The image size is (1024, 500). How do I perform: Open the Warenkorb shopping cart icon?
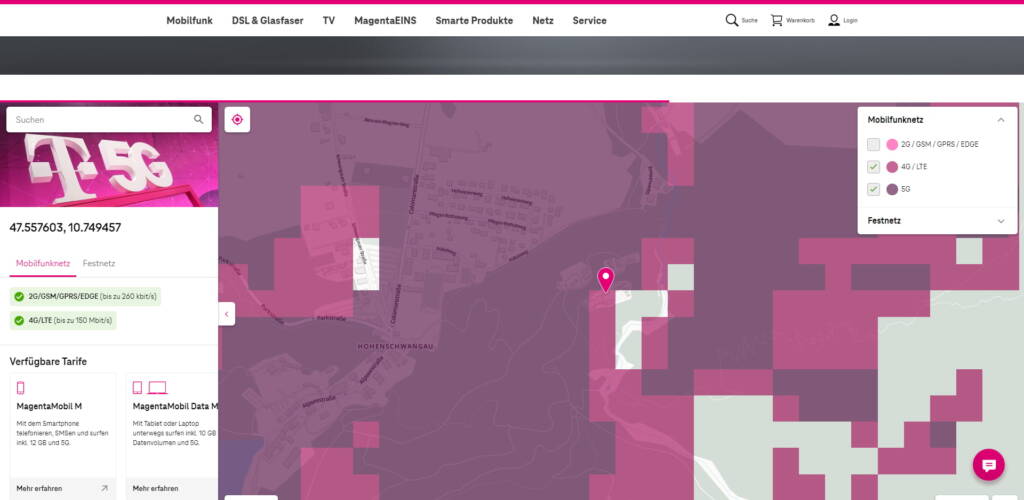[x=776, y=20]
